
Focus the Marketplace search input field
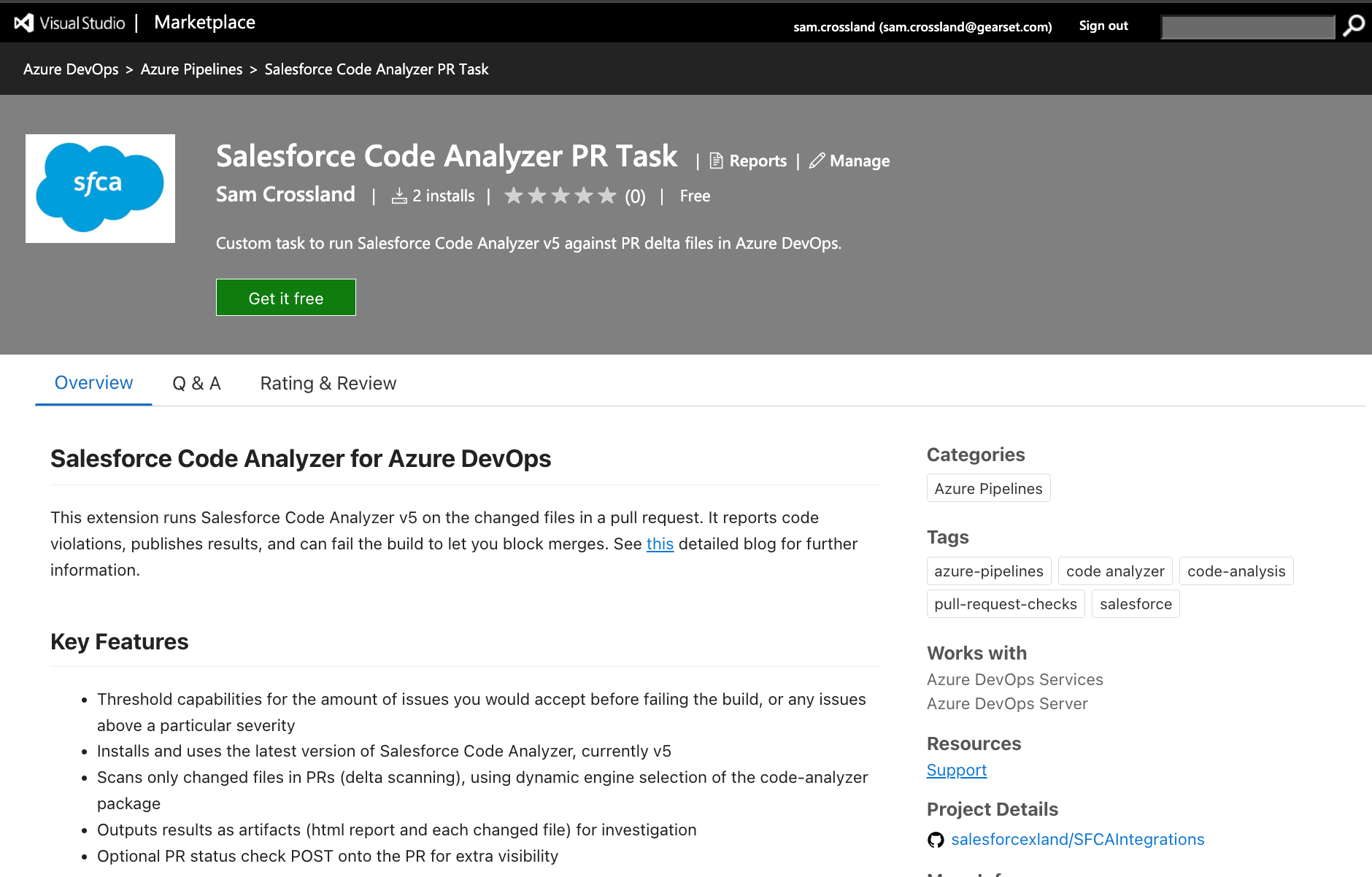1248,27
